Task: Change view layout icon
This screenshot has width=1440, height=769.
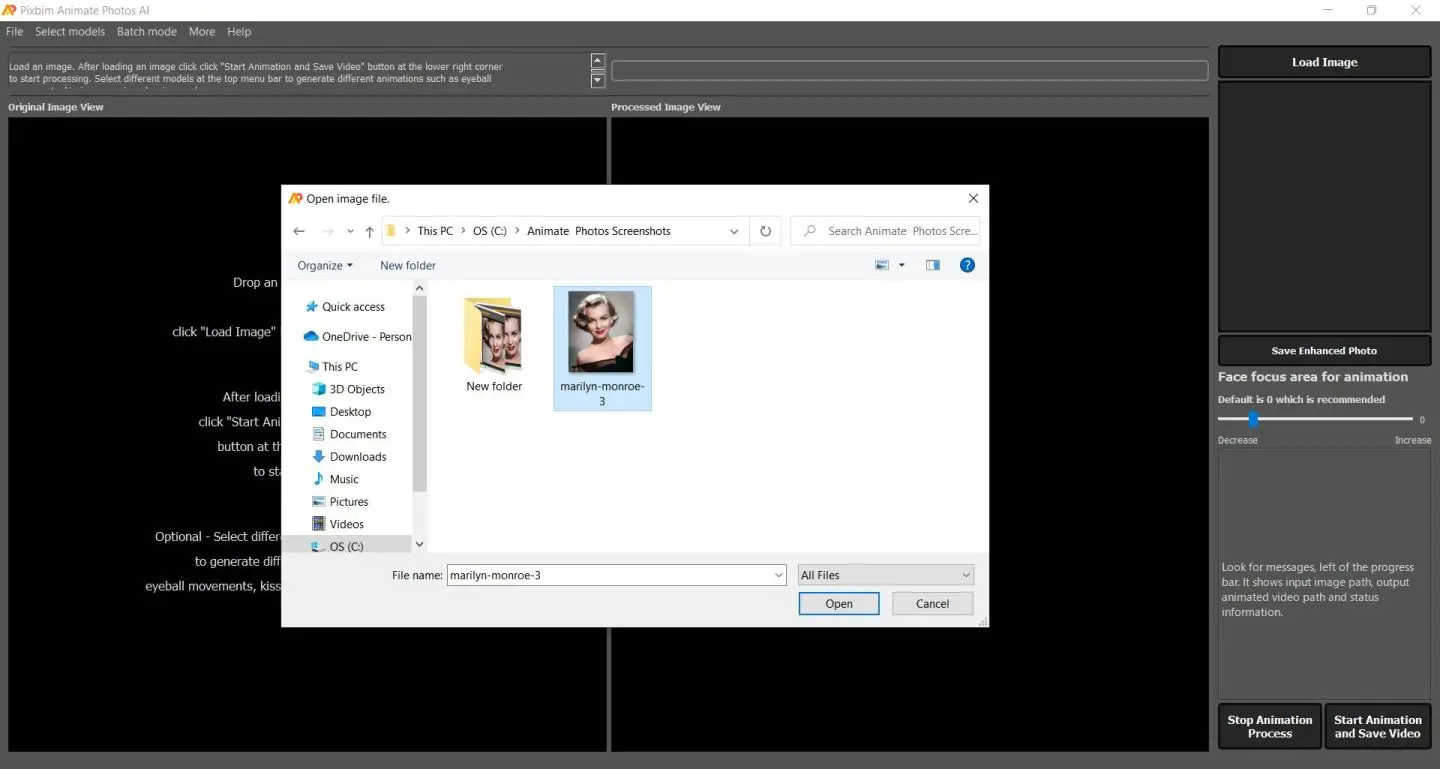Action: 882,265
